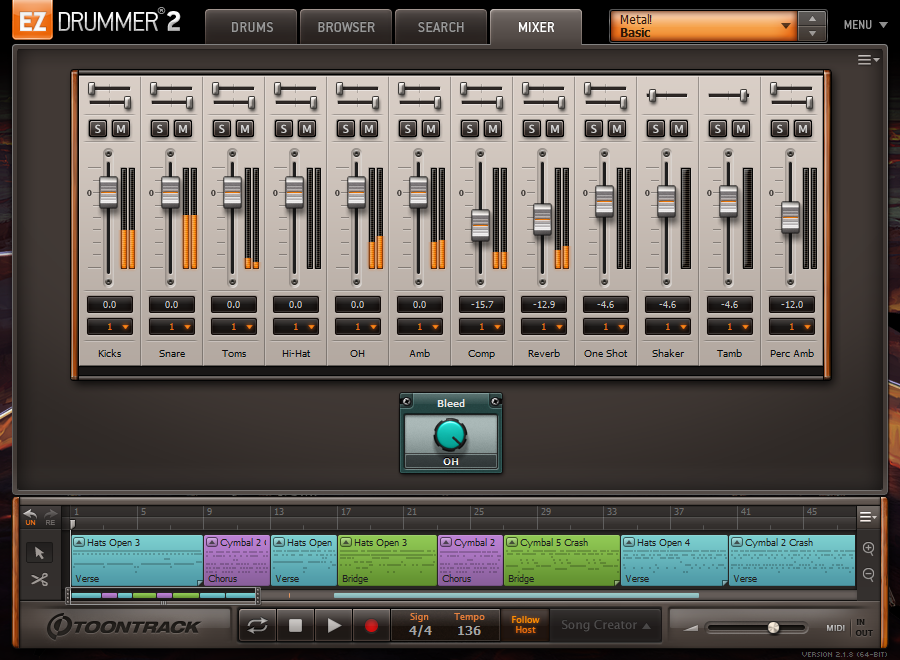Open Cymbal 2 Crash block menu icon
Image resolution: width=900 pixels, height=660 pixels.
(x=737, y=542)
